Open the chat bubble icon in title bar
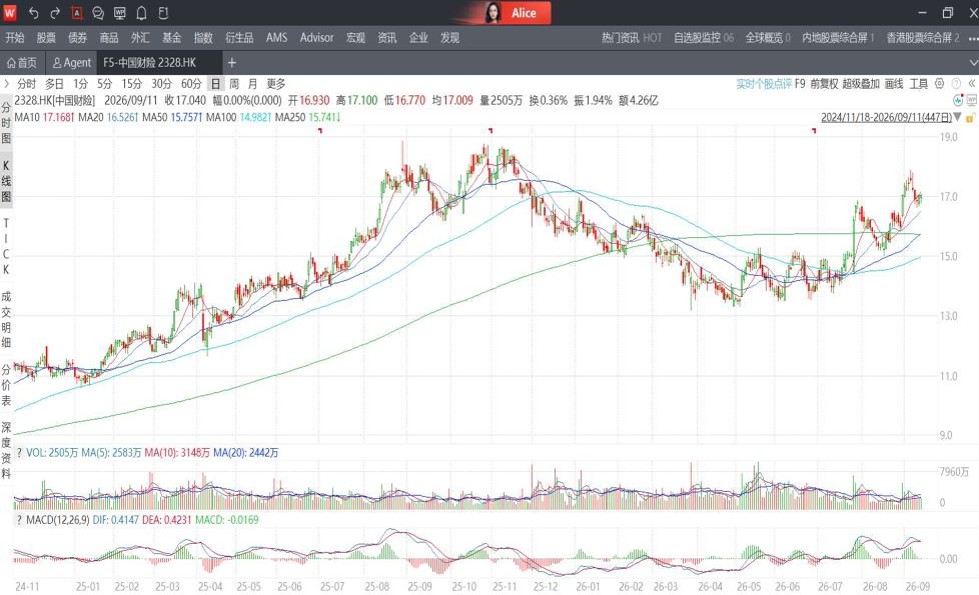 (98, 12)
